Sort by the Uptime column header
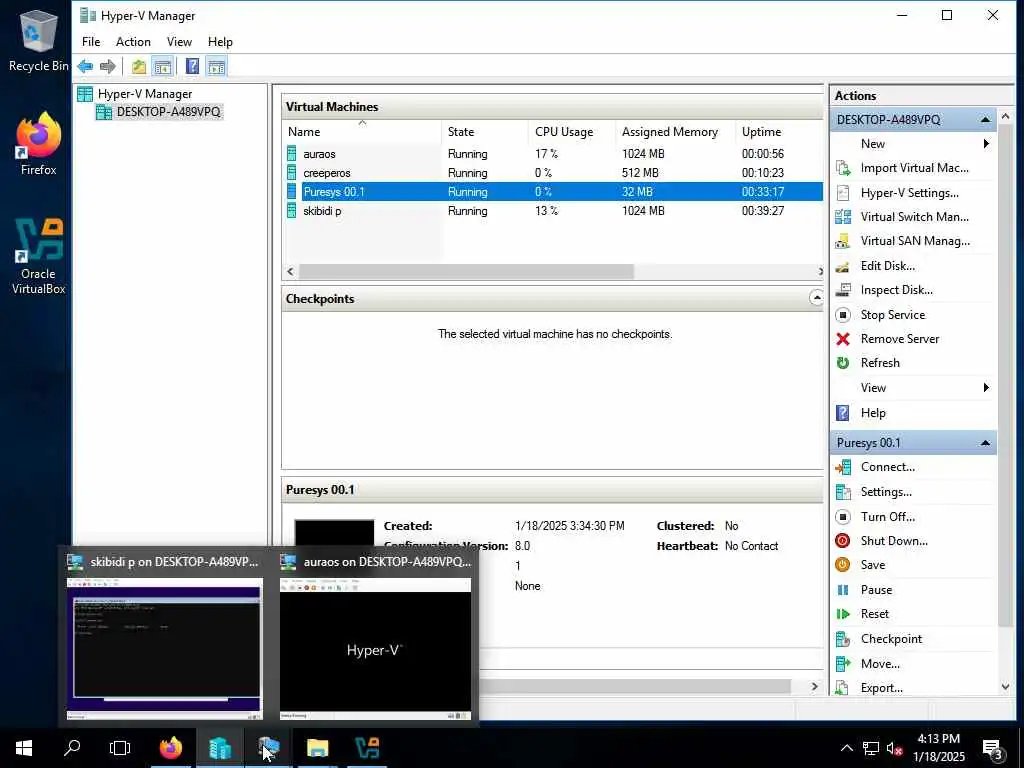This screenshot has height=768, width=1024. [779, 131]
